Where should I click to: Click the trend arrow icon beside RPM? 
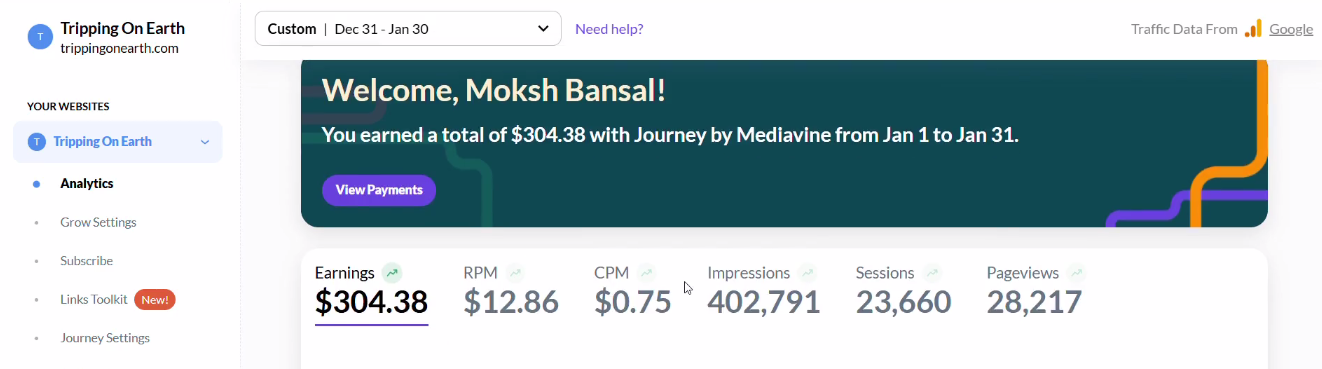515,272
